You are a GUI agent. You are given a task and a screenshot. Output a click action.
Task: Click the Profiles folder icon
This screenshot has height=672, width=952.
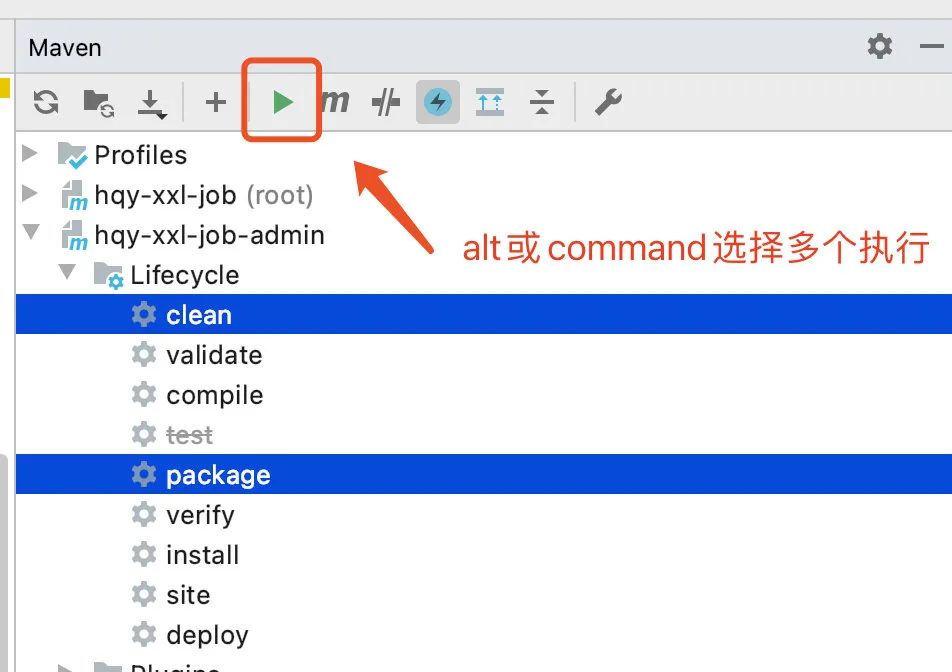coord(73,155)
